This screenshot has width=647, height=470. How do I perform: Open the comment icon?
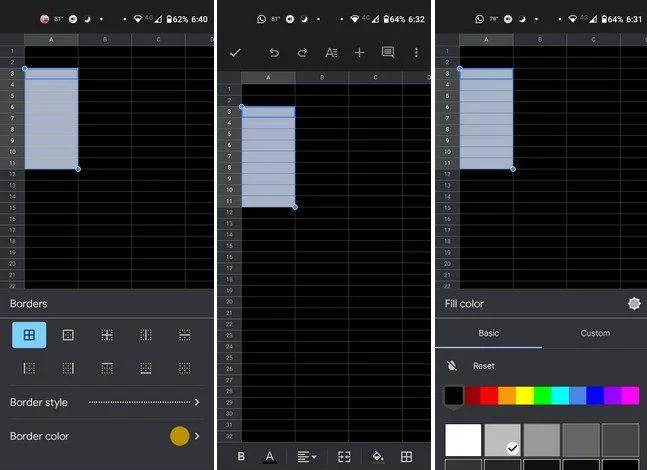(388, 53)
